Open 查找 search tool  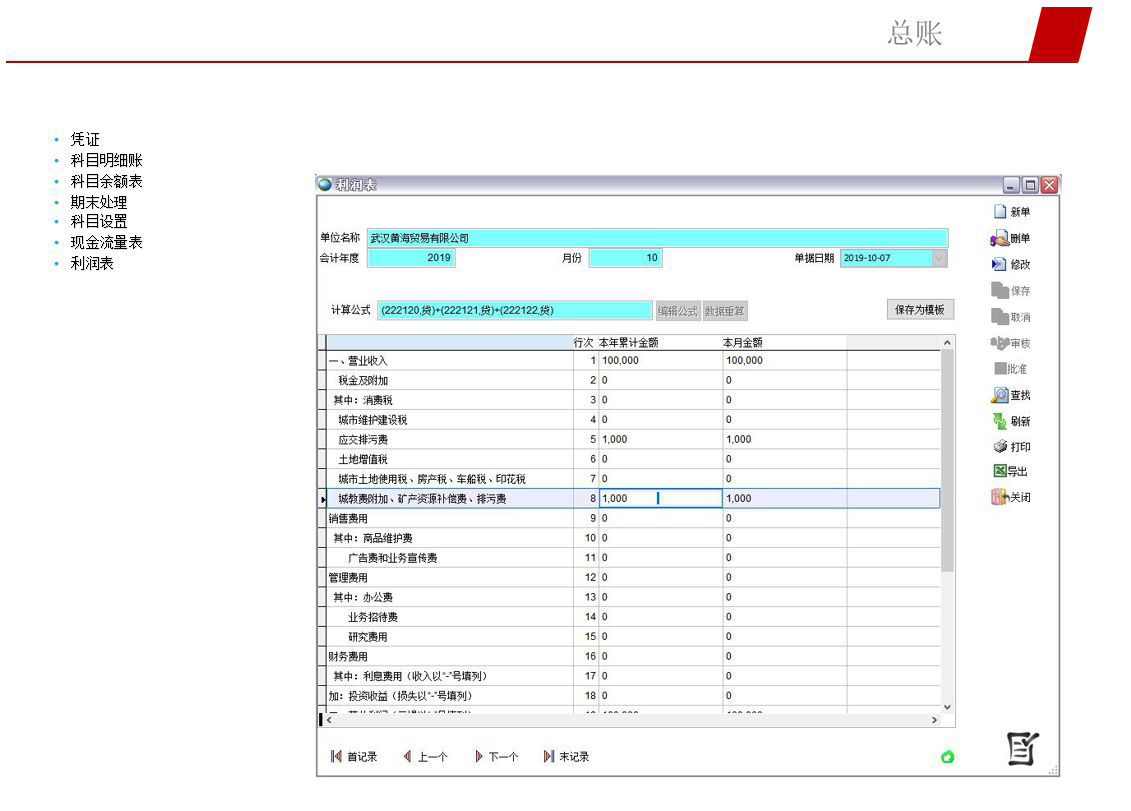999,395
